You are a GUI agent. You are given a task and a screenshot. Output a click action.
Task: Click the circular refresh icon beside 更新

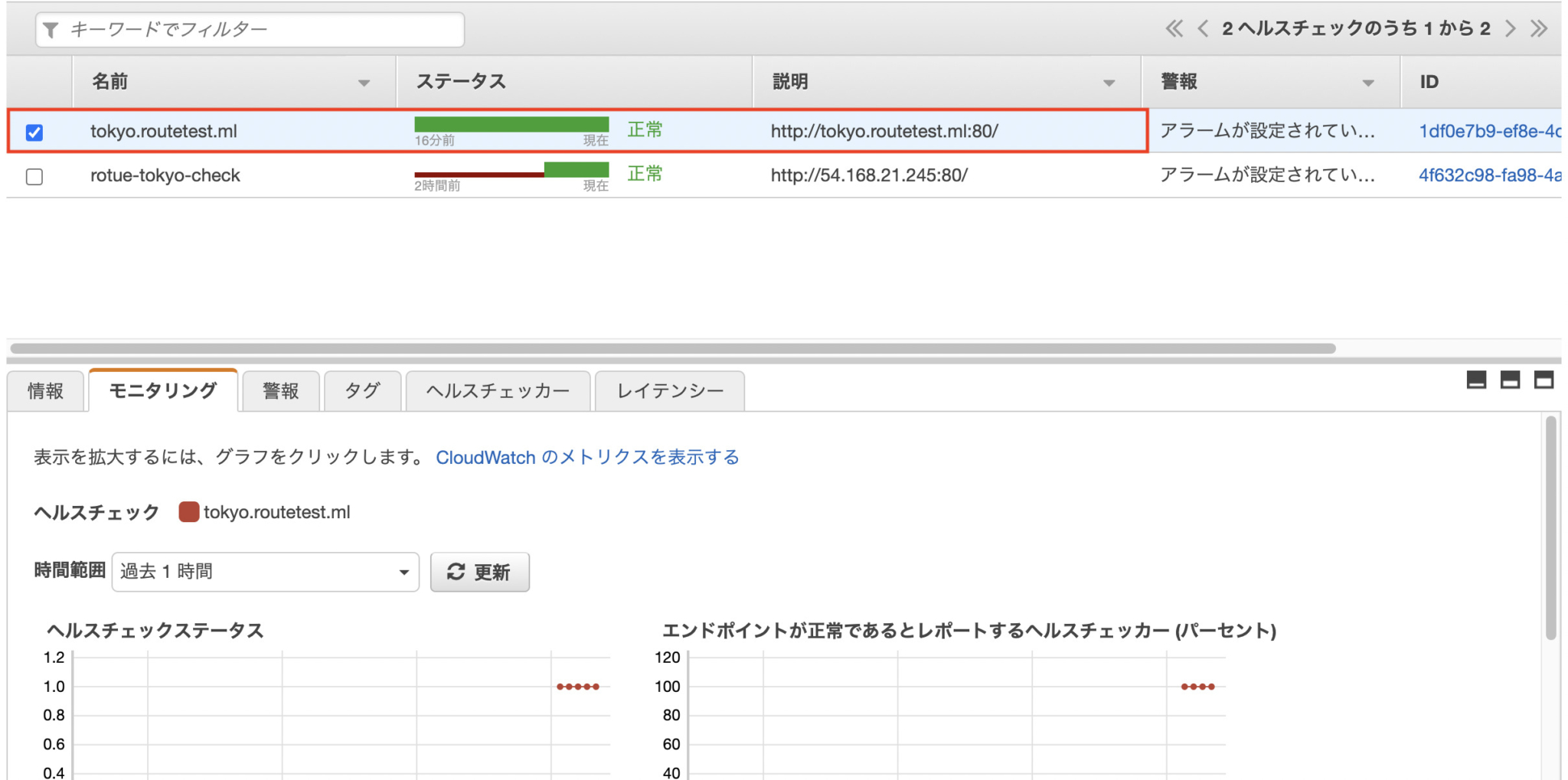pyautogui.click(x=456, y=571)
